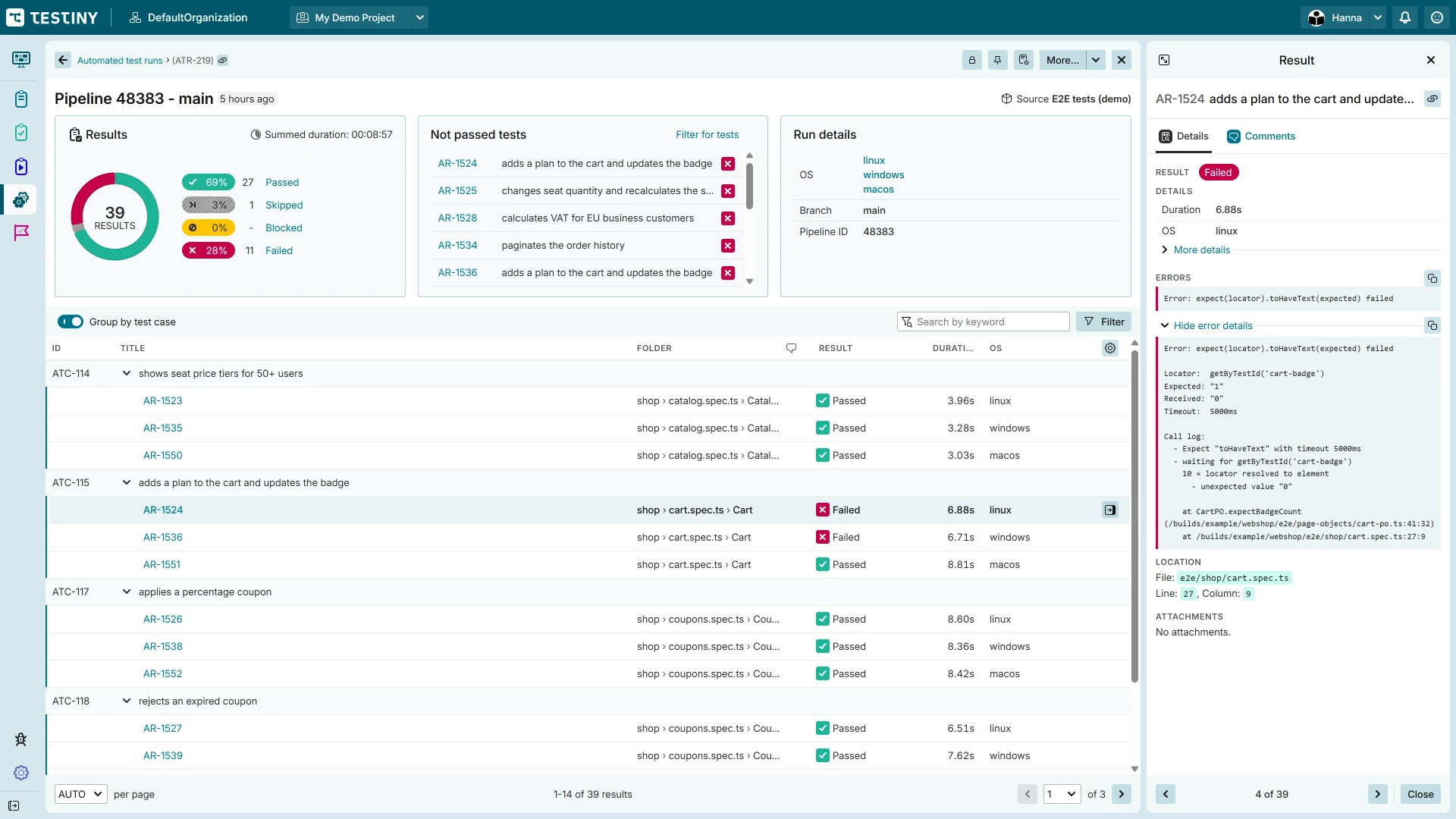The width and height of the screenshot is (1456, 819).
Task: Click the Filter button above the table
Action: coord(1103,322)
